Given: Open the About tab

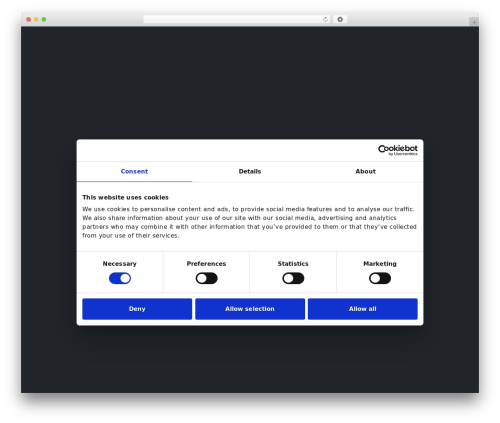Looking at the screenshot, I should tap(365, 172).
